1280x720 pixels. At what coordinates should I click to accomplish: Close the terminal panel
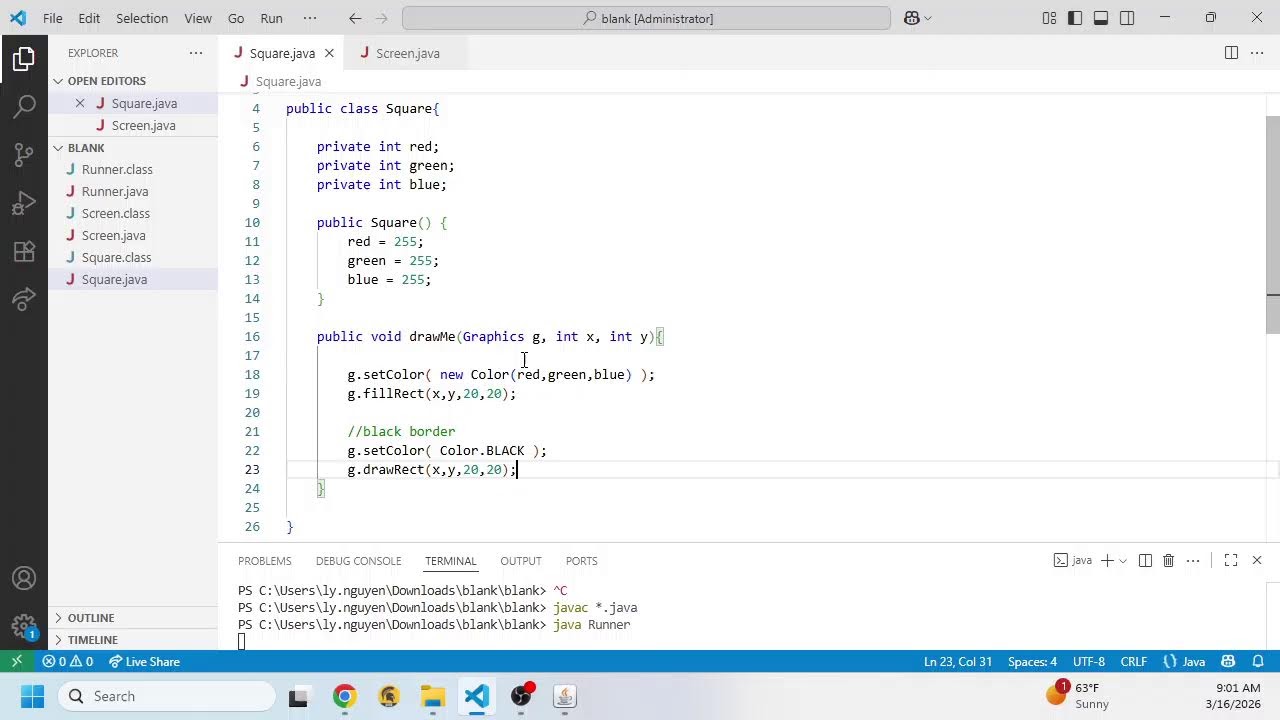pos(1257,561)
